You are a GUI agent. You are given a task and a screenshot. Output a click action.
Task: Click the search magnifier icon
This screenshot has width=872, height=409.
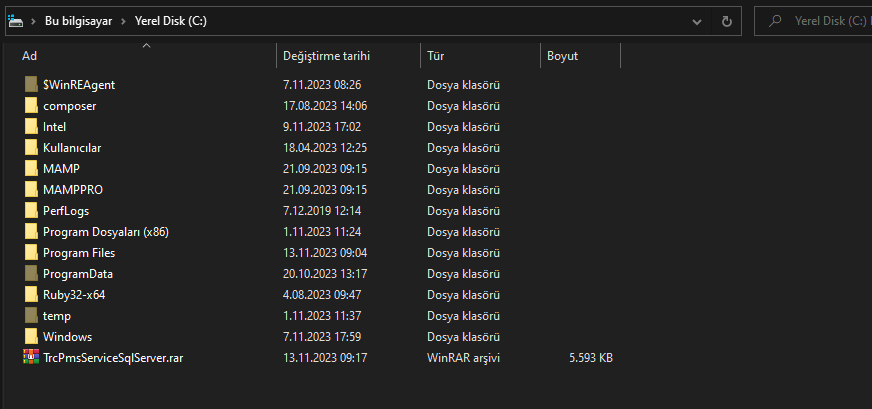pyautogui.click(x=775, y=20)
